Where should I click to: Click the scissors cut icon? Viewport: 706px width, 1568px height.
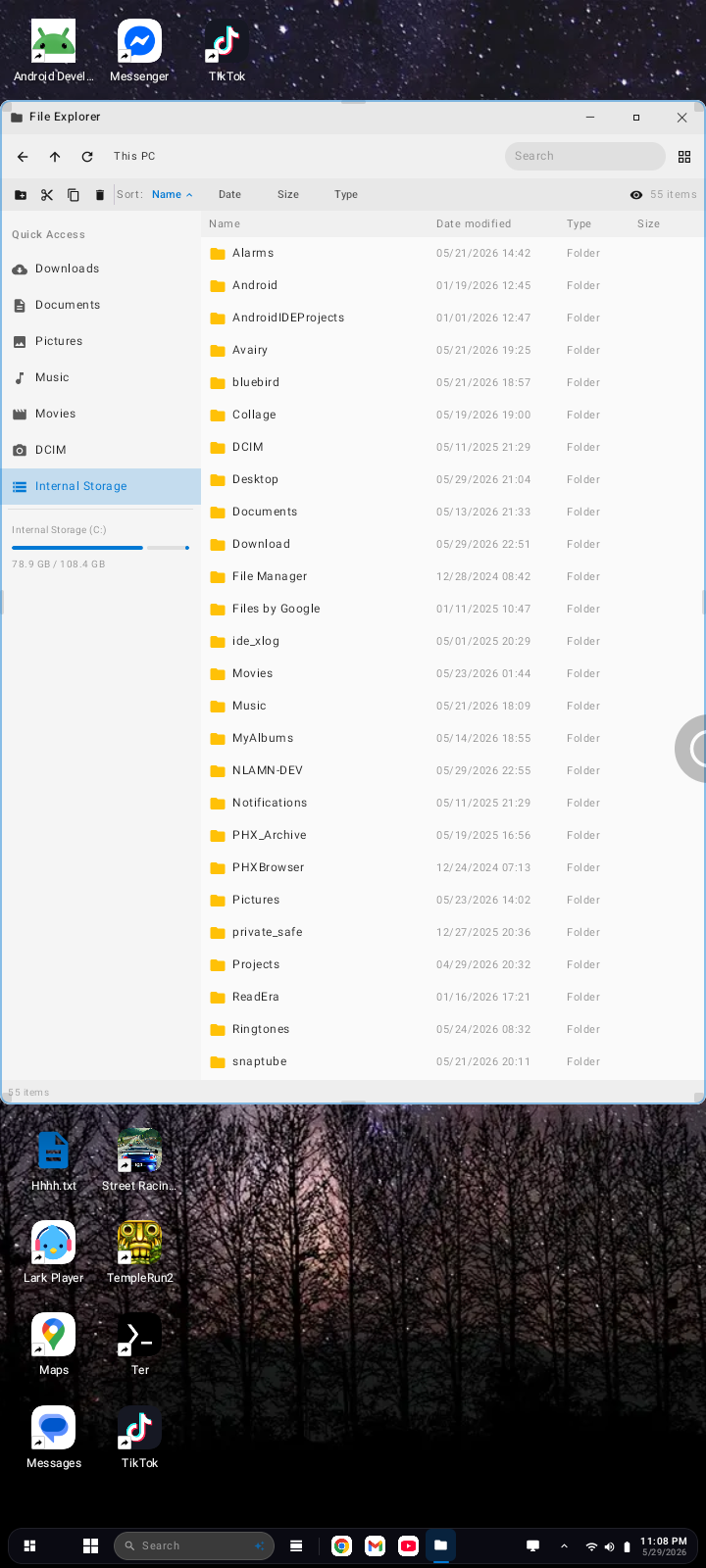47,195
